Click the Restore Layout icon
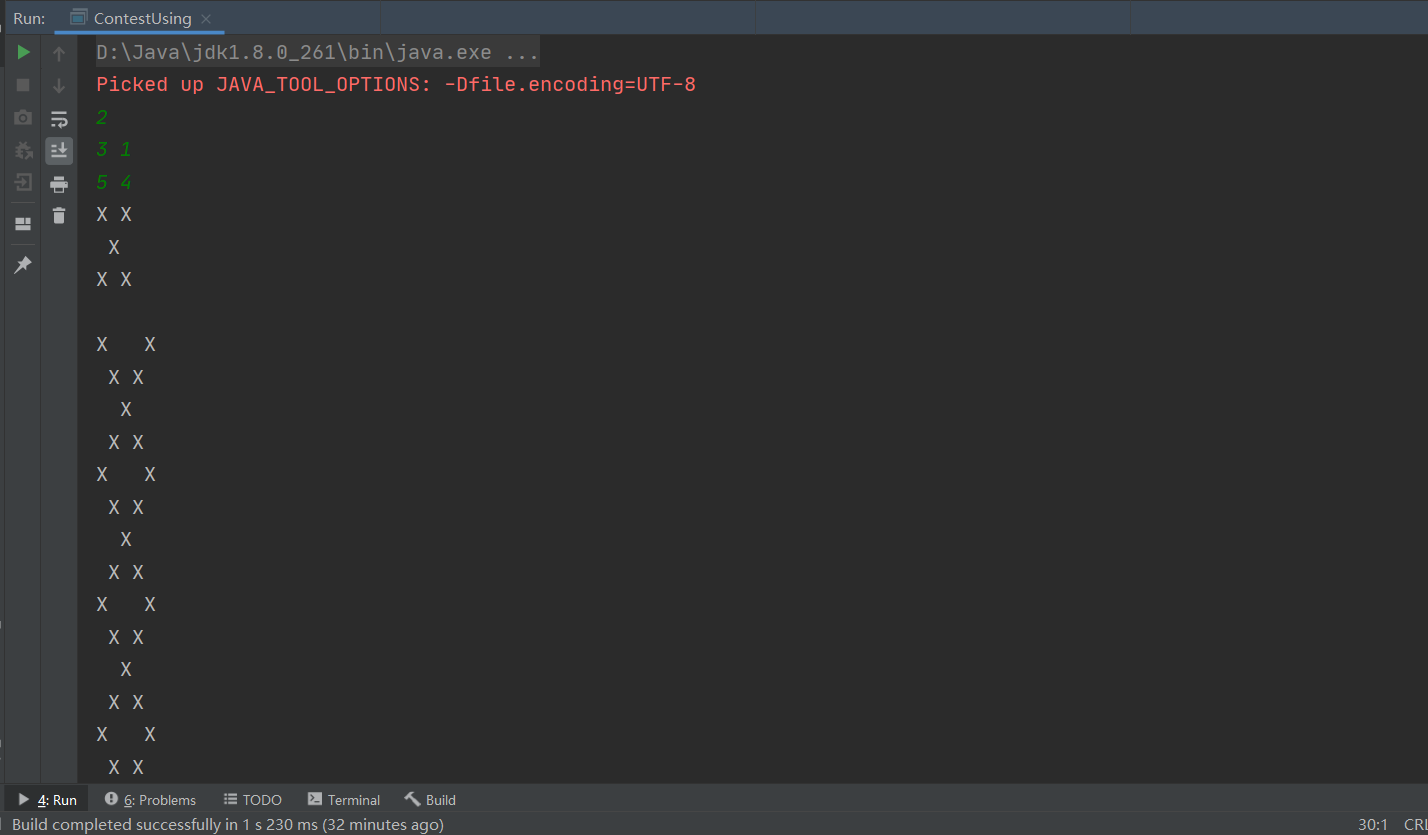Image resolution: width=1428 pixels, height=835 pixels. (23, 223)
